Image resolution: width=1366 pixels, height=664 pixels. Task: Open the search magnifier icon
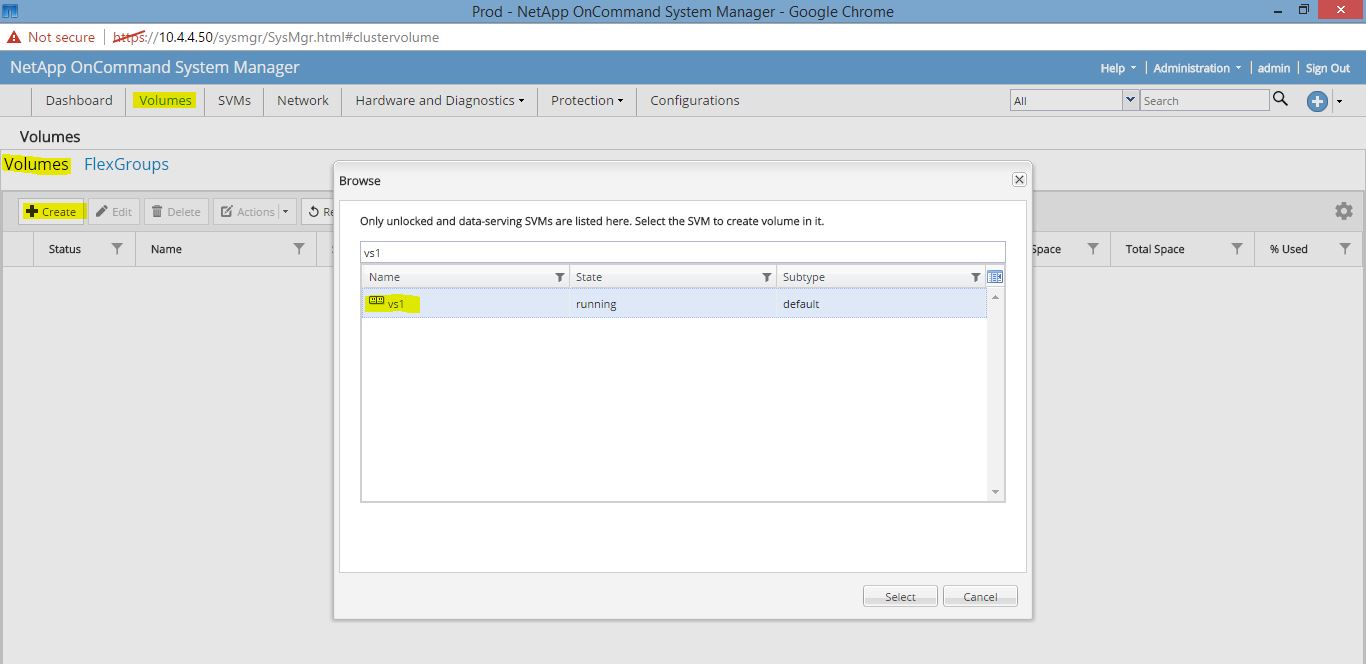[1281, 100]
